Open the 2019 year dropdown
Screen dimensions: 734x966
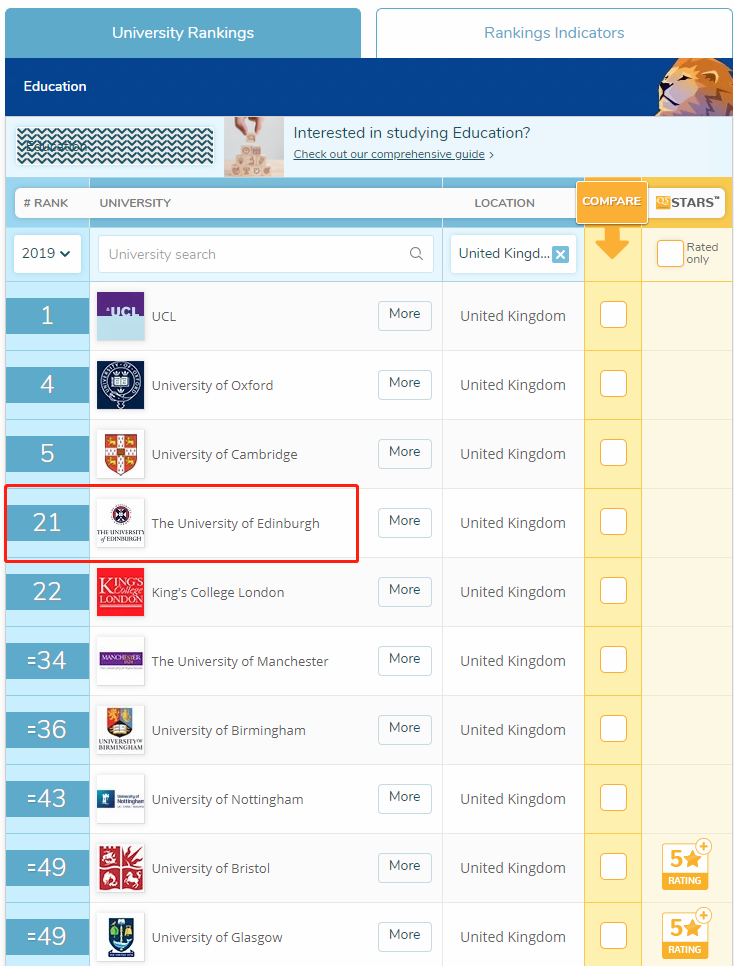(x=46, y=254)
